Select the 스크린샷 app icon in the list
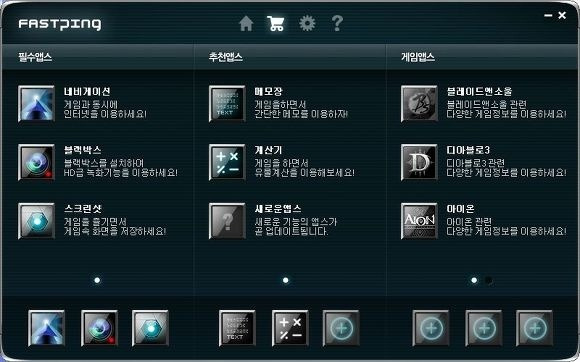The height and width of the screenshot is (362, 580). click(37, 221)
